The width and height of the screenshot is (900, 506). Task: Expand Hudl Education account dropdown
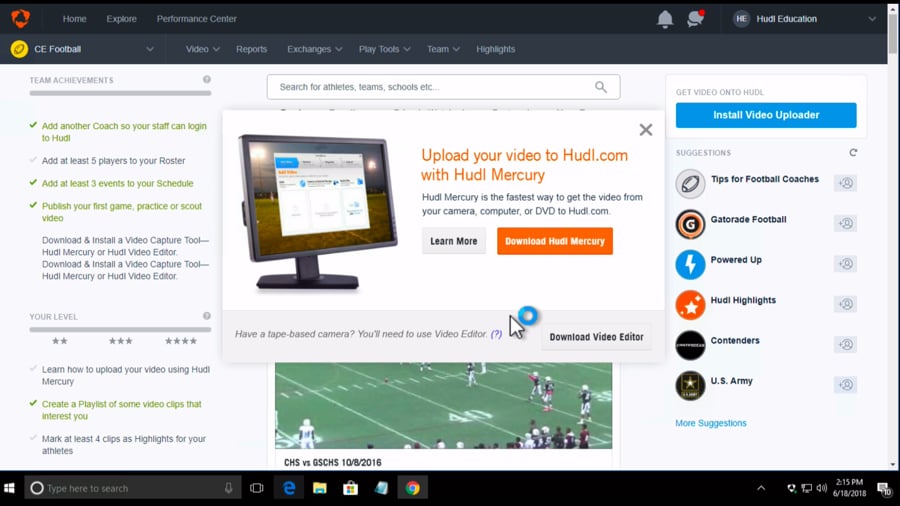(x=872, y=19)
